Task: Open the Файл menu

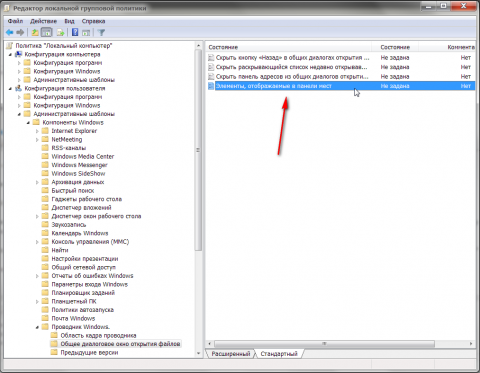Action: pos(15,21)
